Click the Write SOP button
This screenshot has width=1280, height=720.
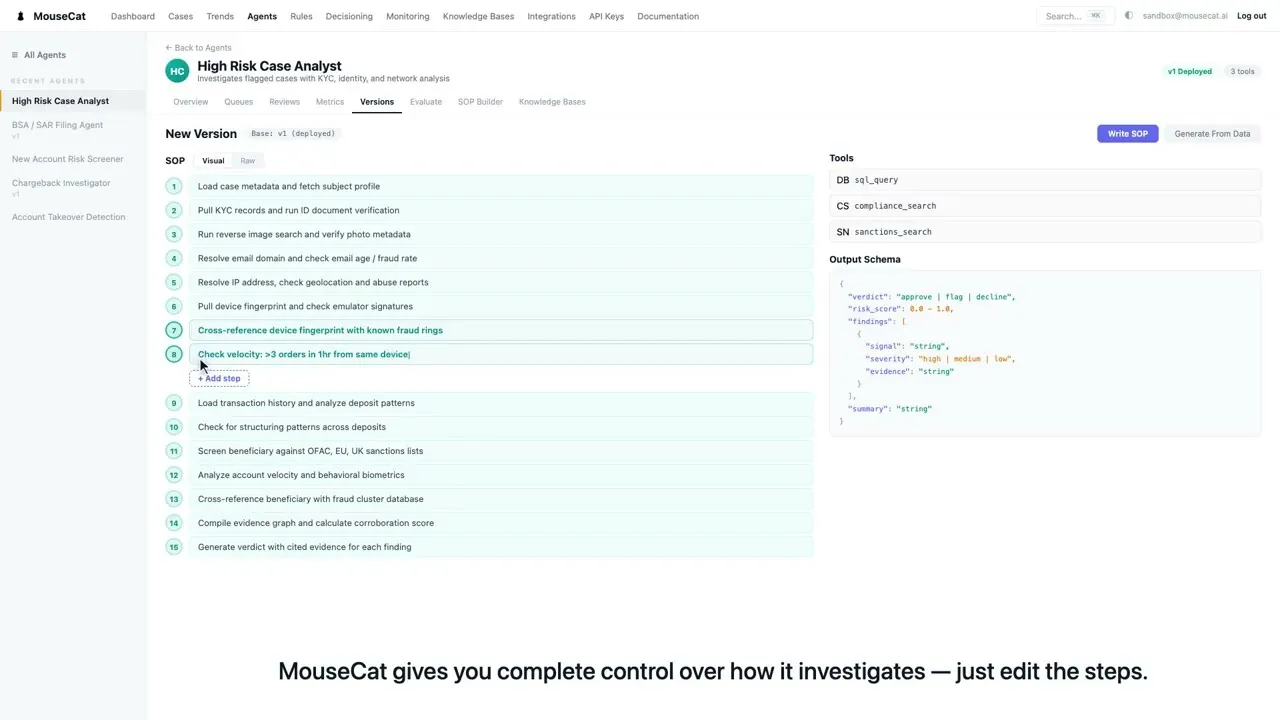[x=1128, y=134]
